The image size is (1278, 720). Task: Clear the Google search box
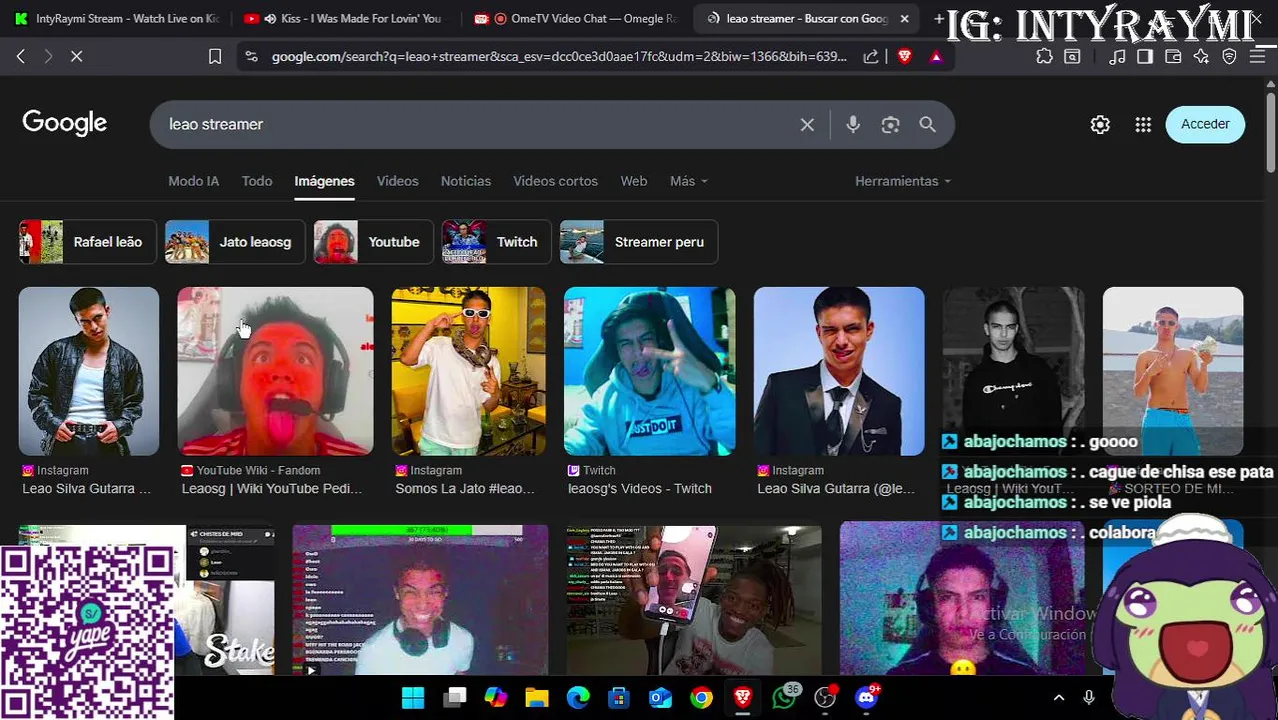[807, 125]
